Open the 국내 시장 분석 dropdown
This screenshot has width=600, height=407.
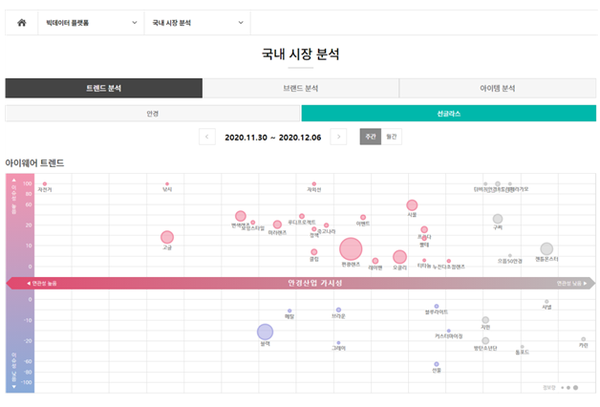coord(196,21)
